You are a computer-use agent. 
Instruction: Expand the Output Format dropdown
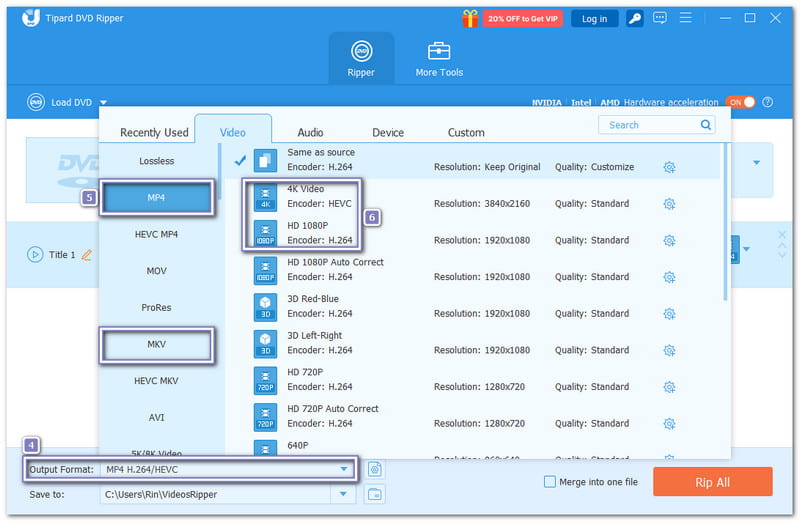[344, 469]
